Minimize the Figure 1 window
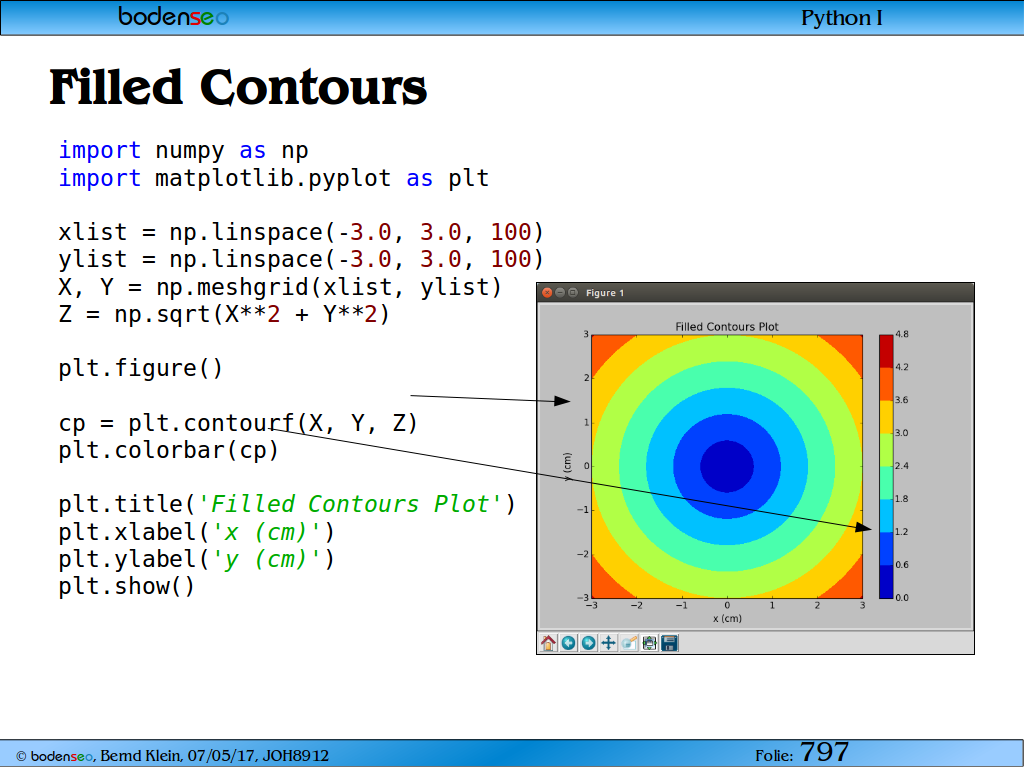 [560, 293]
